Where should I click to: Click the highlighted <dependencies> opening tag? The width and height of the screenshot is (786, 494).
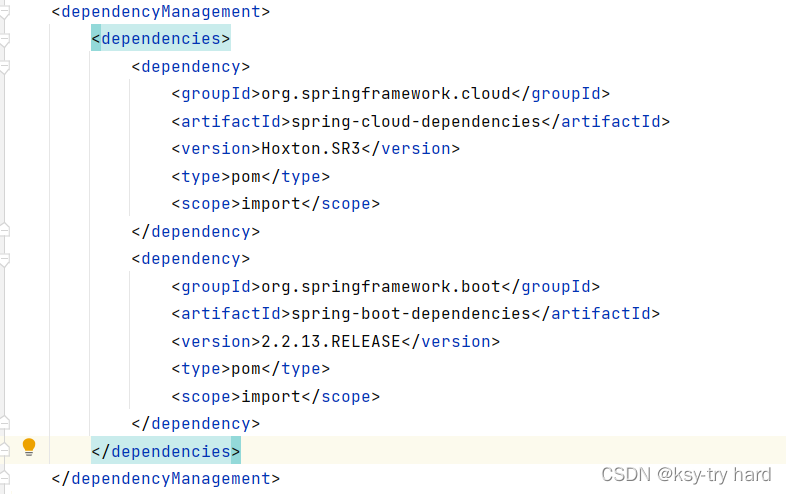(160, 39)
